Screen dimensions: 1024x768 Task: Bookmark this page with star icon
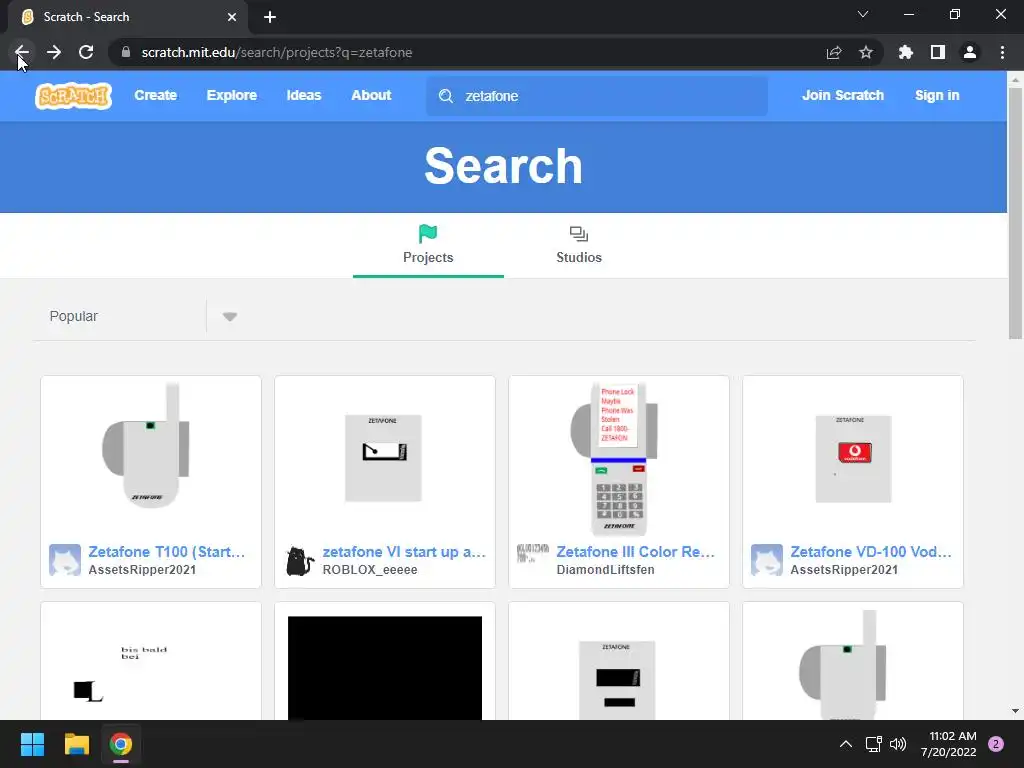866,52
